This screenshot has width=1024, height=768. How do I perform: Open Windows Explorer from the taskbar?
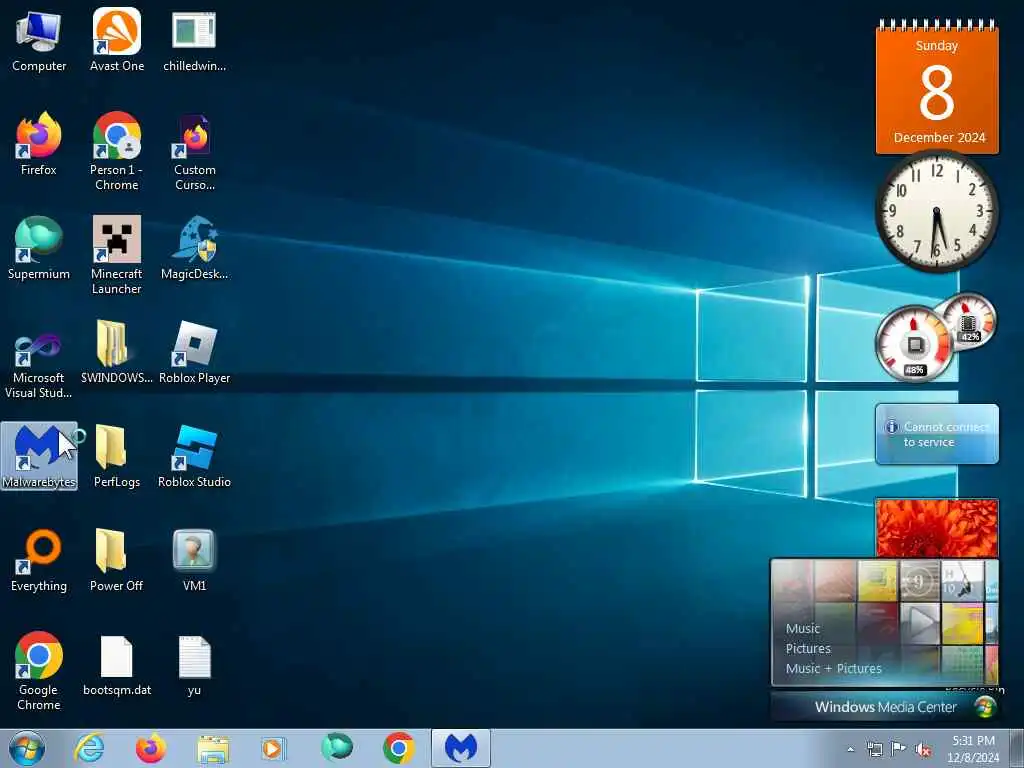click(x=212, y=748)
